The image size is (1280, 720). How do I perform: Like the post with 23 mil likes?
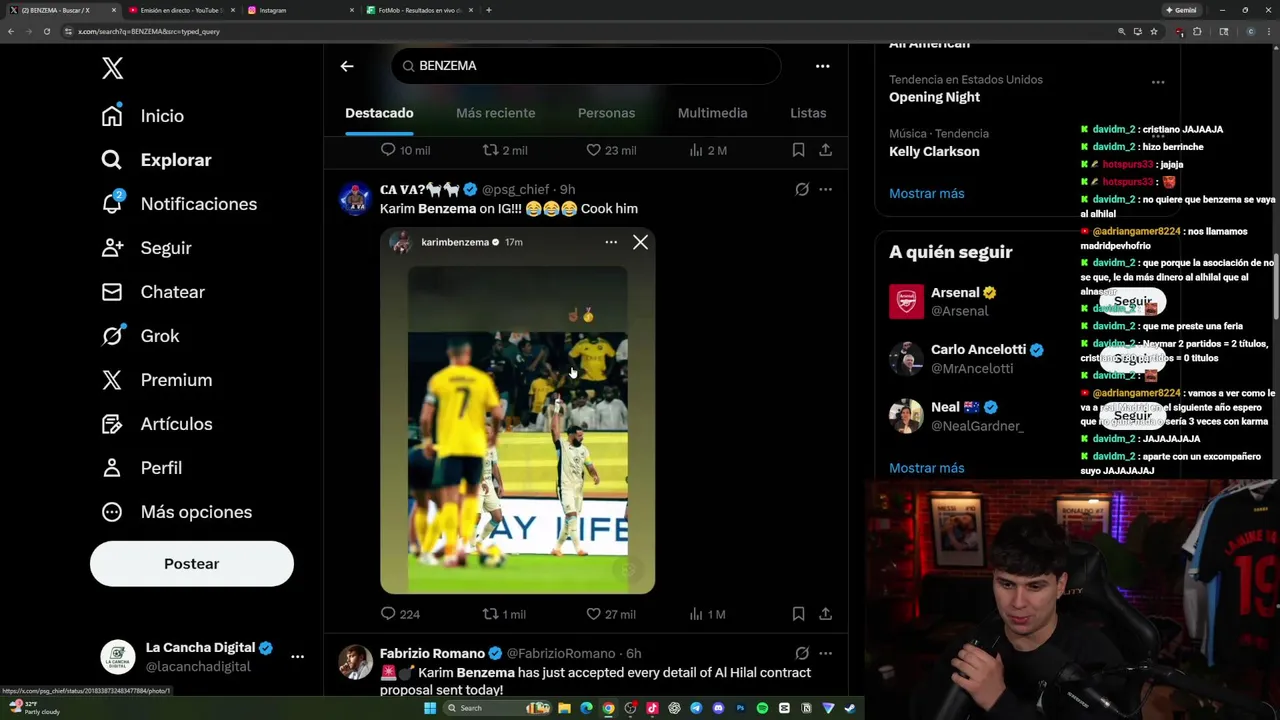611,150
